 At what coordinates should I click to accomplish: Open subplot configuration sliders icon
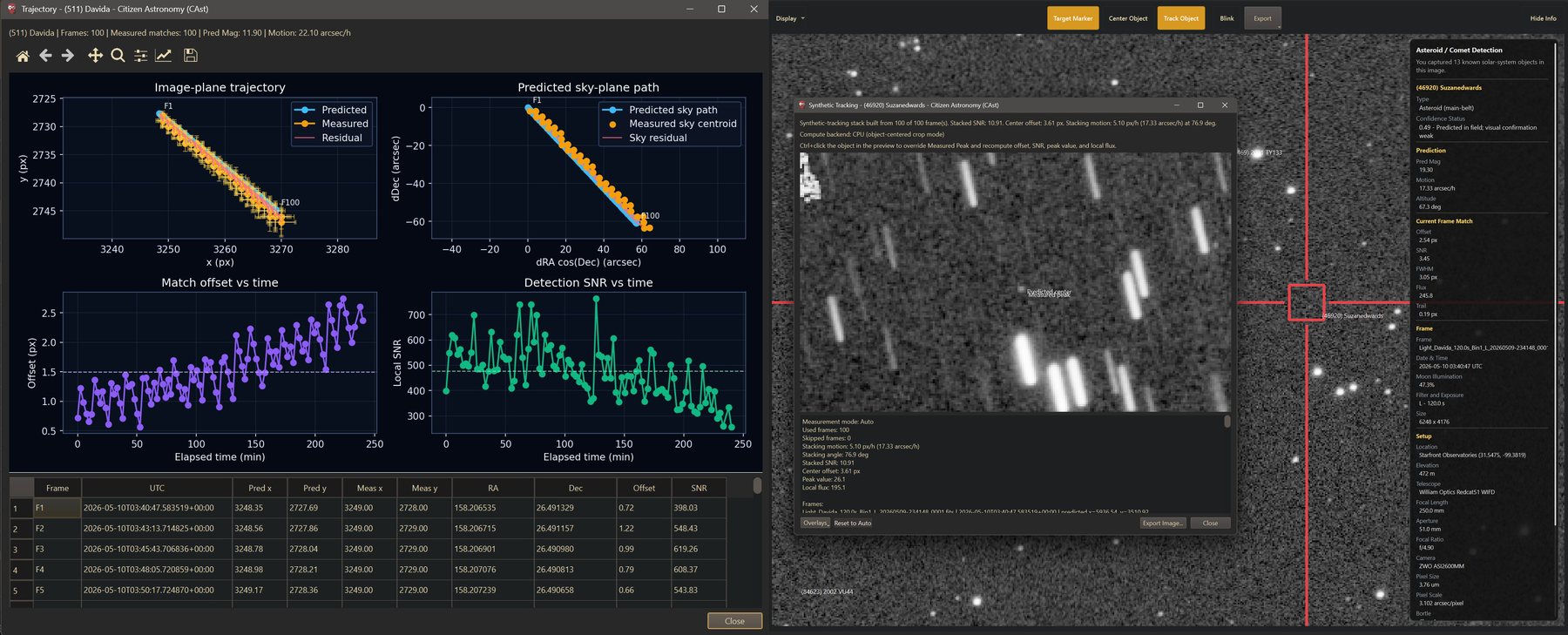pyautogui.click(x=140, y=56)
